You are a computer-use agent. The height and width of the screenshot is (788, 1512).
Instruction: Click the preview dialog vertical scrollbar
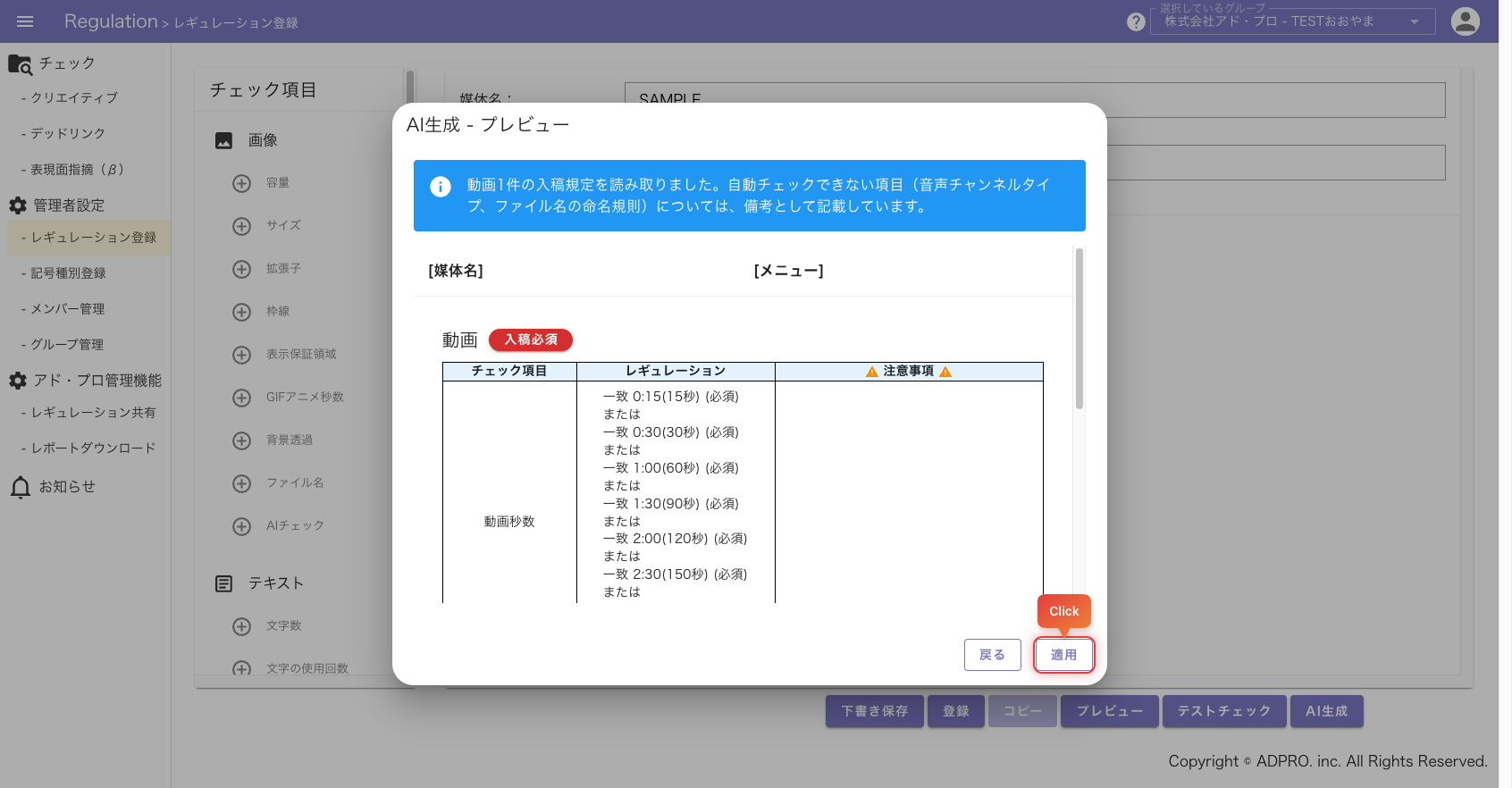[1079, 329]
